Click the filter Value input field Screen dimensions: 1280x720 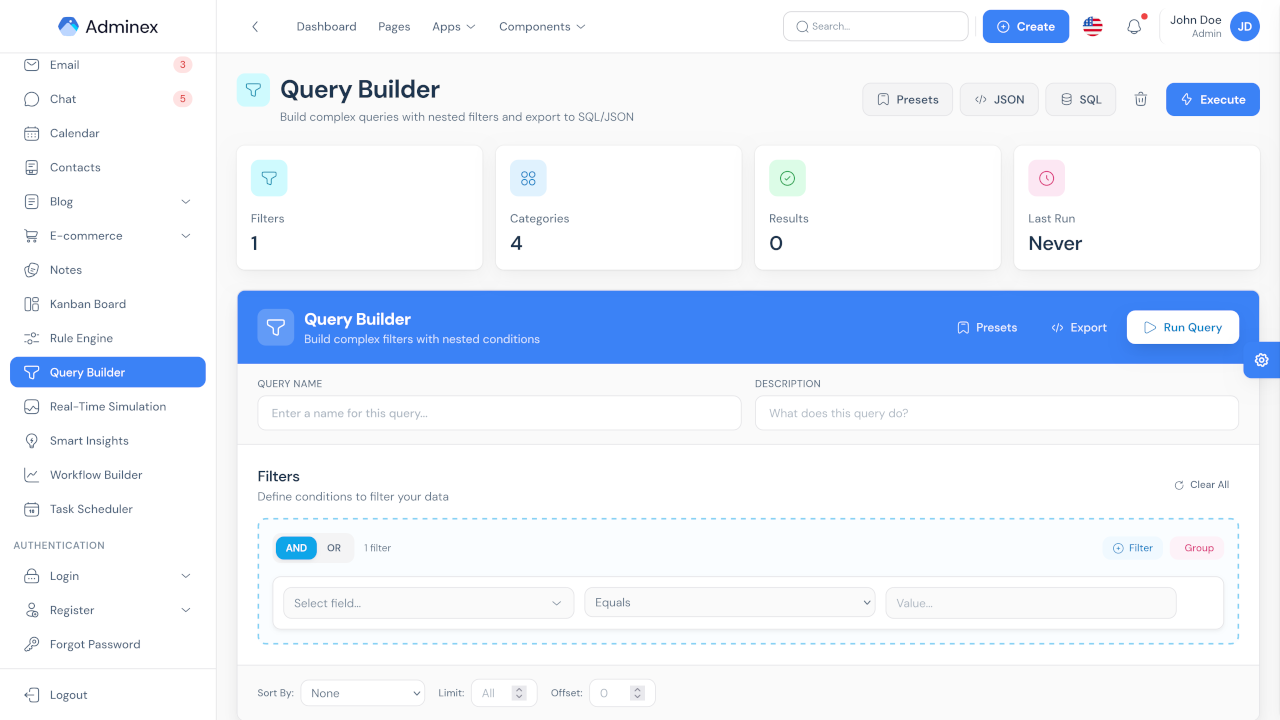1031,603
